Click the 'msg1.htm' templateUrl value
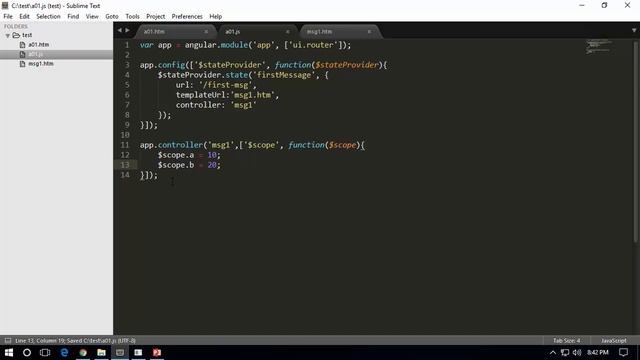The width and height of the screenshot is (640, 360). (252, 95)
